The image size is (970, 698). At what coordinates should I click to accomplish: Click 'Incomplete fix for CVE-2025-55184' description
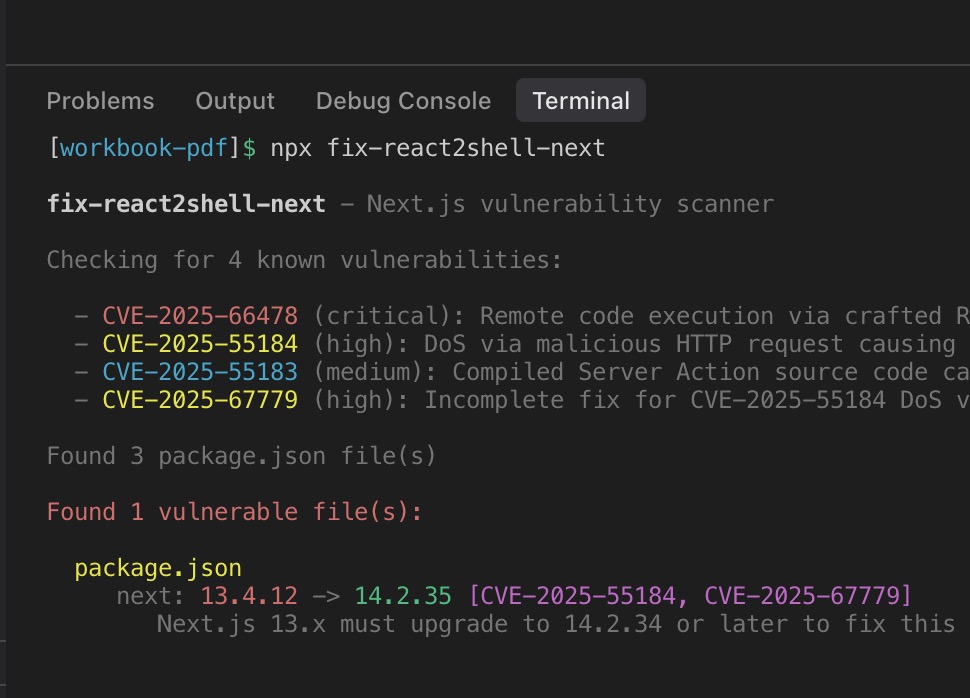(x=655, y=400)
